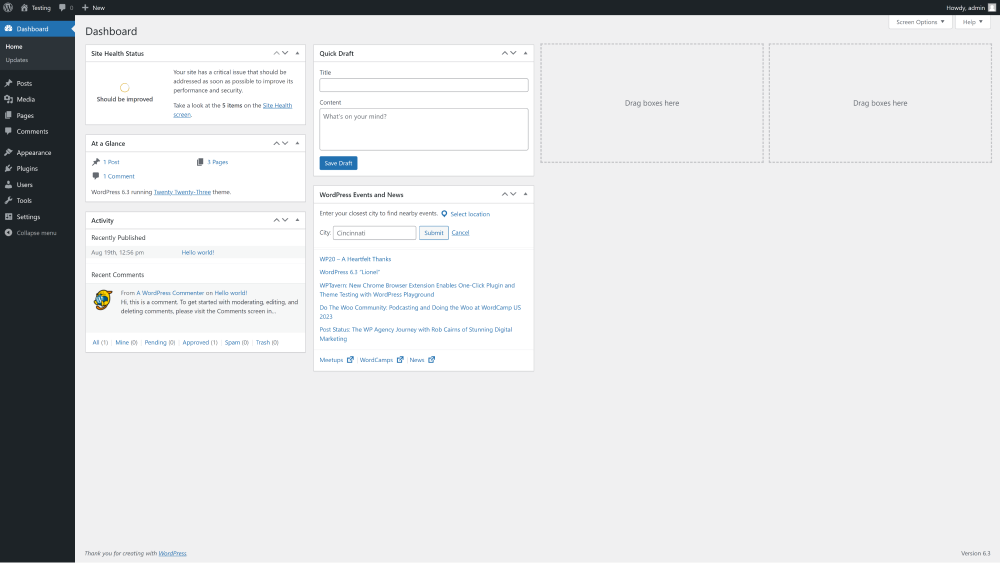Image resolution: width=1000 pixels, height=563 pixels.
Task: Open WP20 – A Heartfelt Thanks news
Action: (355, 259)
